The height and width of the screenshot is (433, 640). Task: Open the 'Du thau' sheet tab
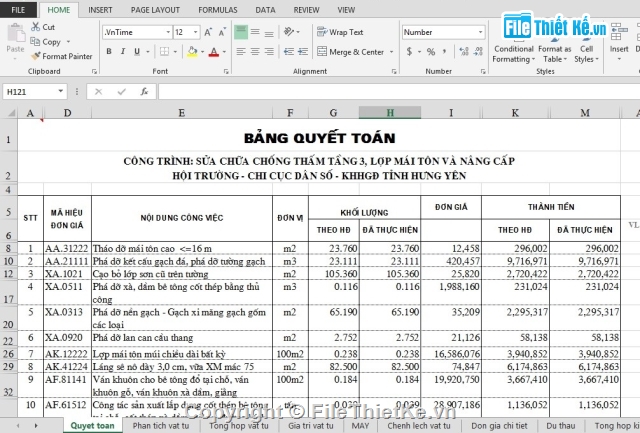[561, 426]
